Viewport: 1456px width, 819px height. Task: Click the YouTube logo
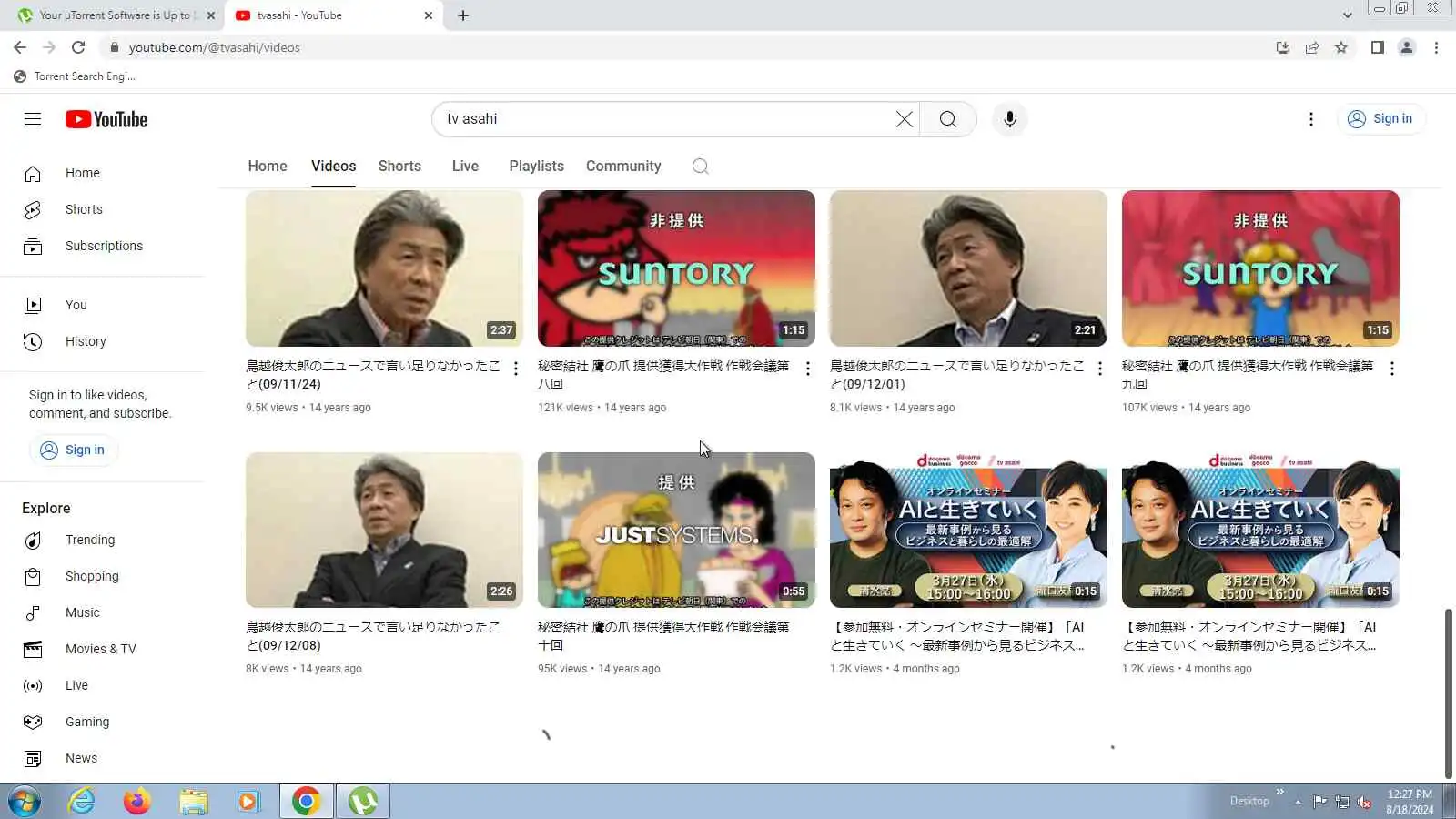[106, 119]
